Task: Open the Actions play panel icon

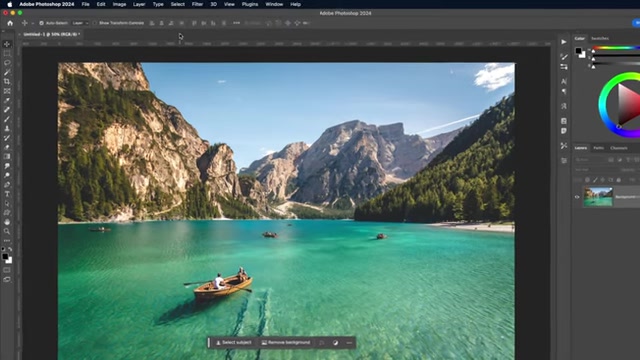Action: [564, 42]
